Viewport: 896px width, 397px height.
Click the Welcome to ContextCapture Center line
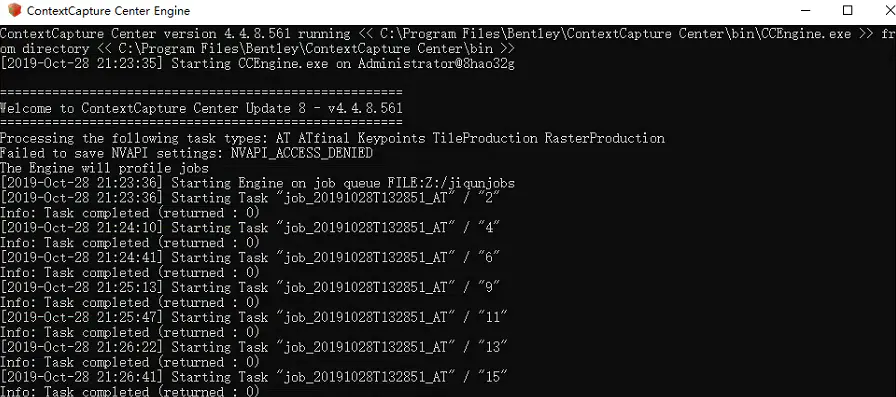pos(201,109)
